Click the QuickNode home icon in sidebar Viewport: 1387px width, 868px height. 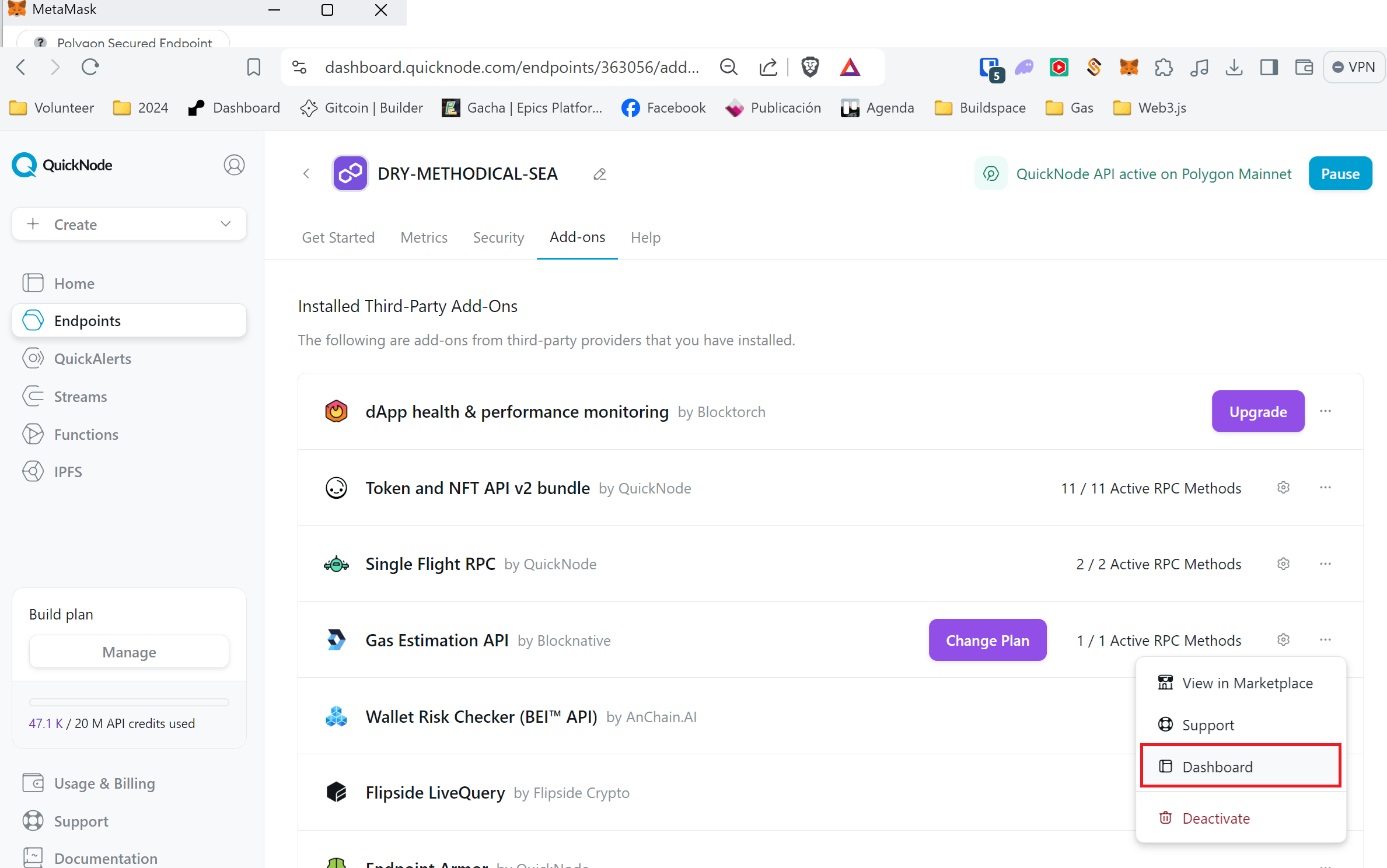33,283
